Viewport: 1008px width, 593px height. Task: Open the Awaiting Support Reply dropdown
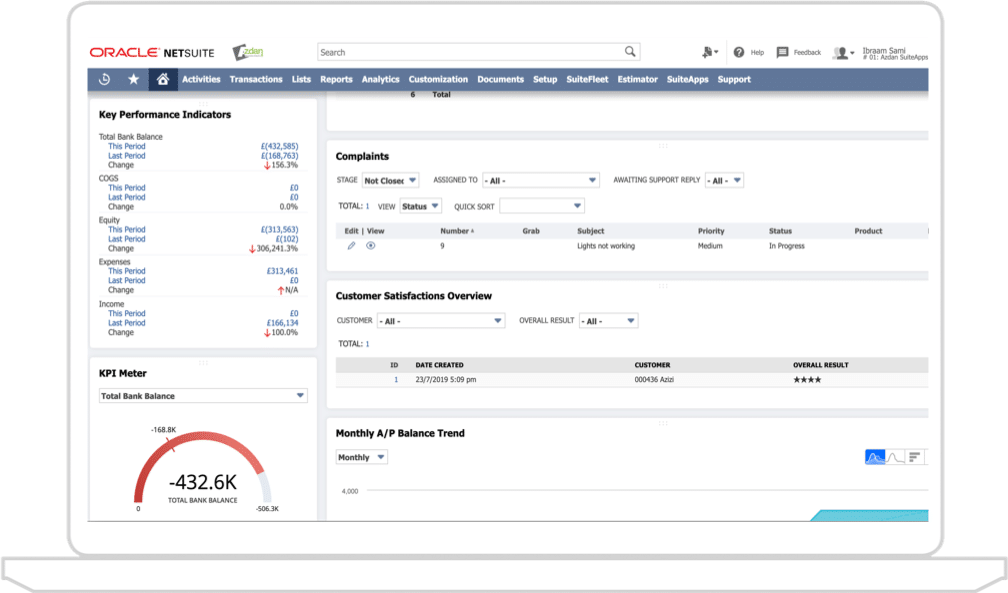[x=724, y=181]
